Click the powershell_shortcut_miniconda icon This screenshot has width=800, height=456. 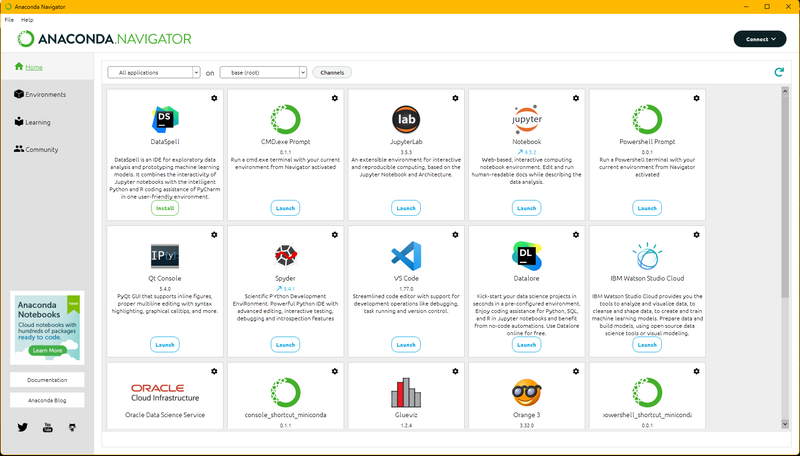click(x=647, y=393)
